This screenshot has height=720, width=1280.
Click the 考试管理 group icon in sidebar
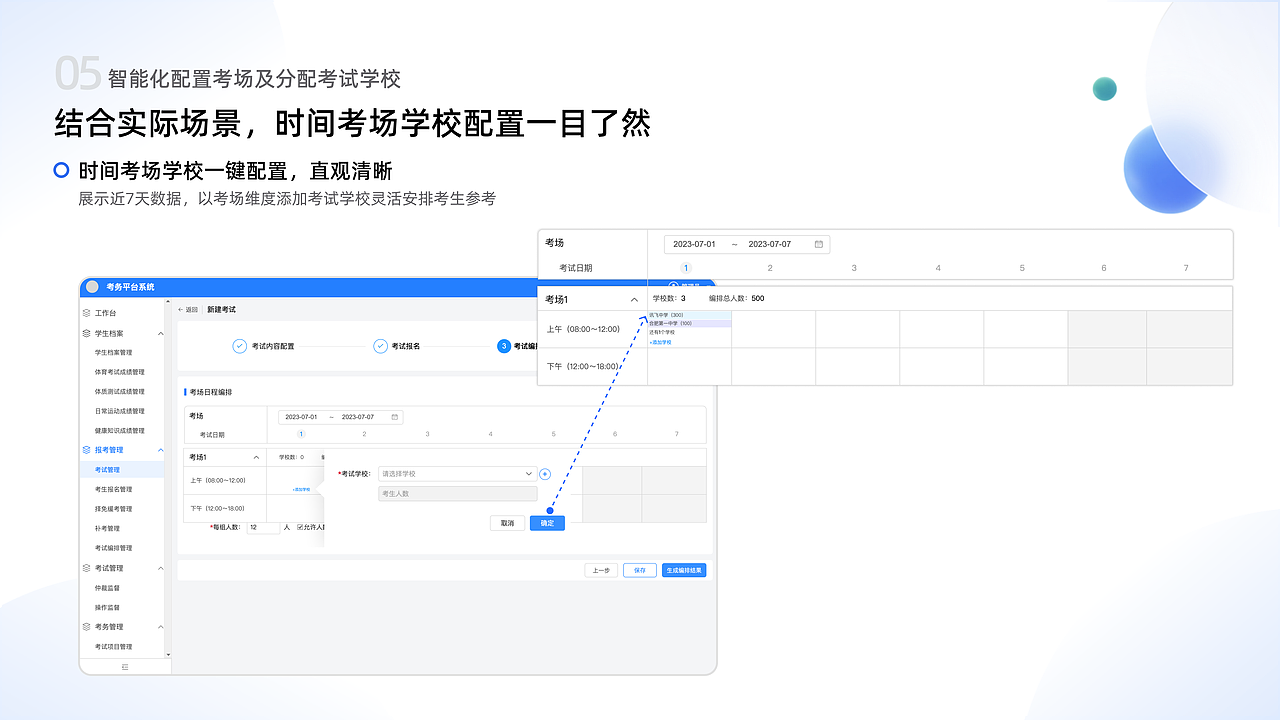point(87,566)
